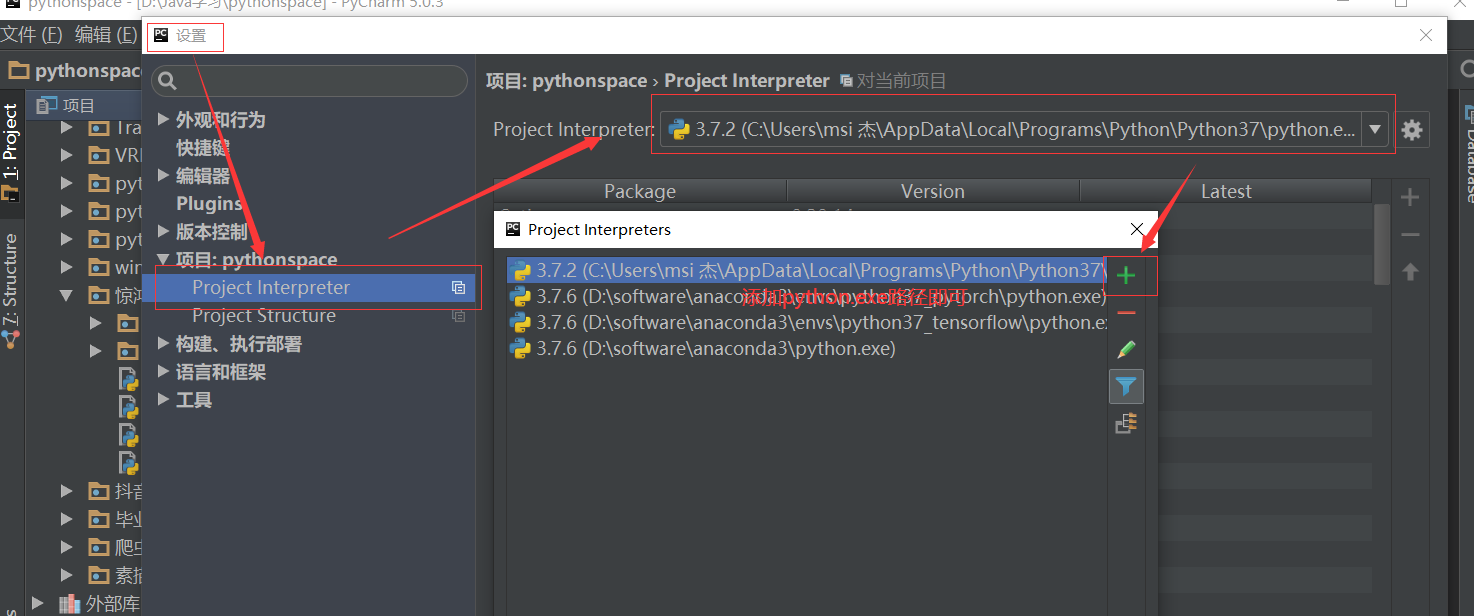
Task: Close the 设置 dialog
Action: (1426, 36)
